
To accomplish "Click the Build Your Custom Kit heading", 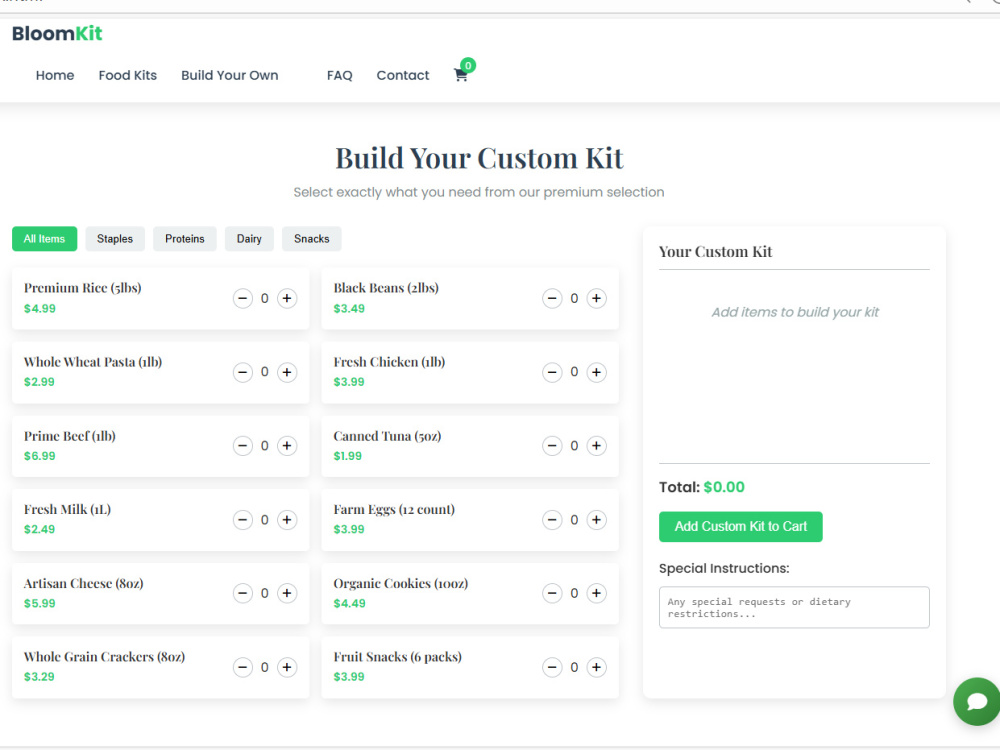I will pos(479,158).
